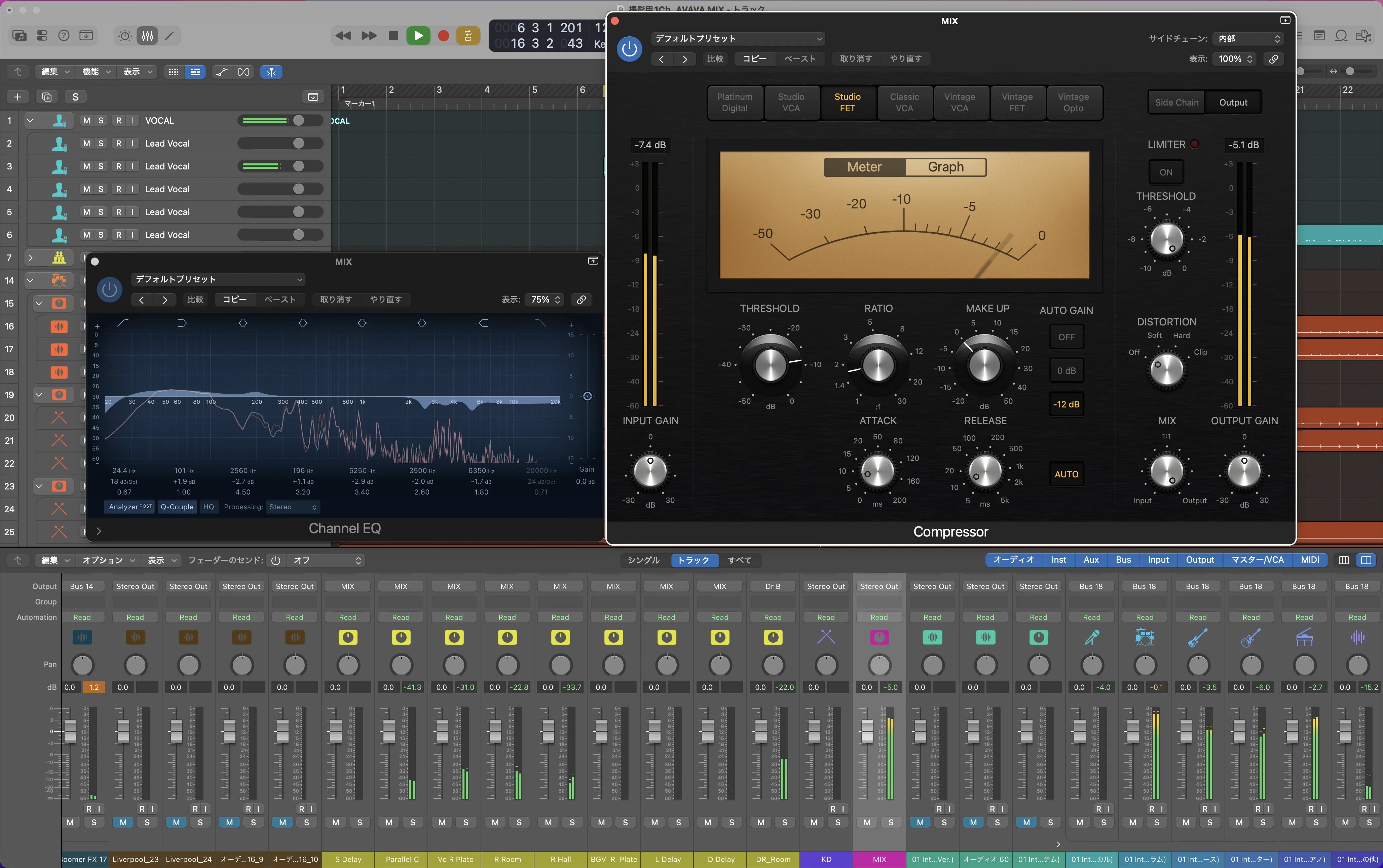Open the Library icon in the control bar

[x=19, y=36]
